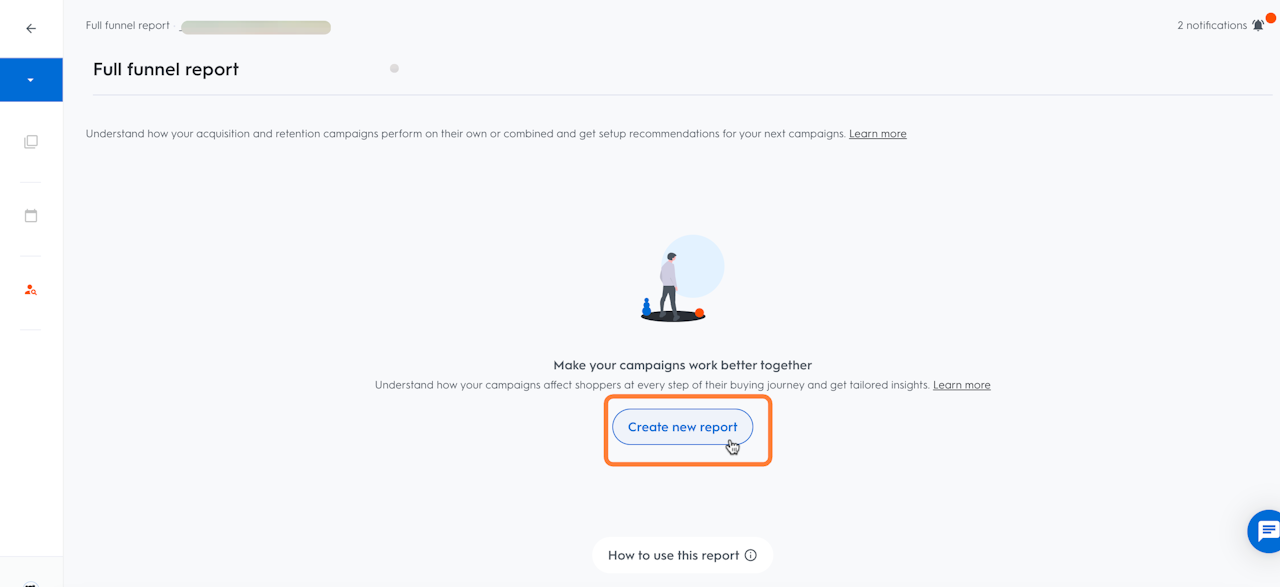Open Learn more link after setup recommendations
Viewport: 1280px width, 587px height.
click(x=877, y=134)
